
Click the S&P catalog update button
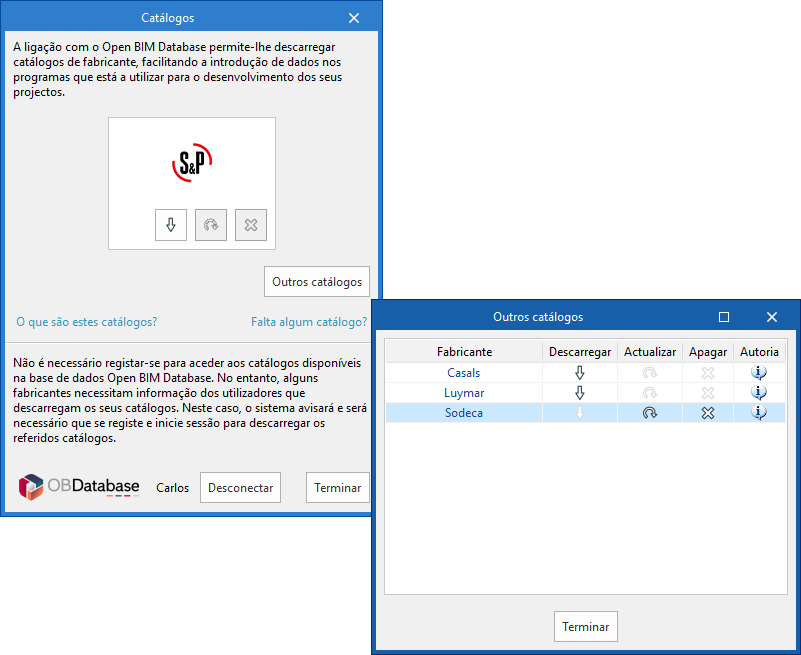click(210, 225)
